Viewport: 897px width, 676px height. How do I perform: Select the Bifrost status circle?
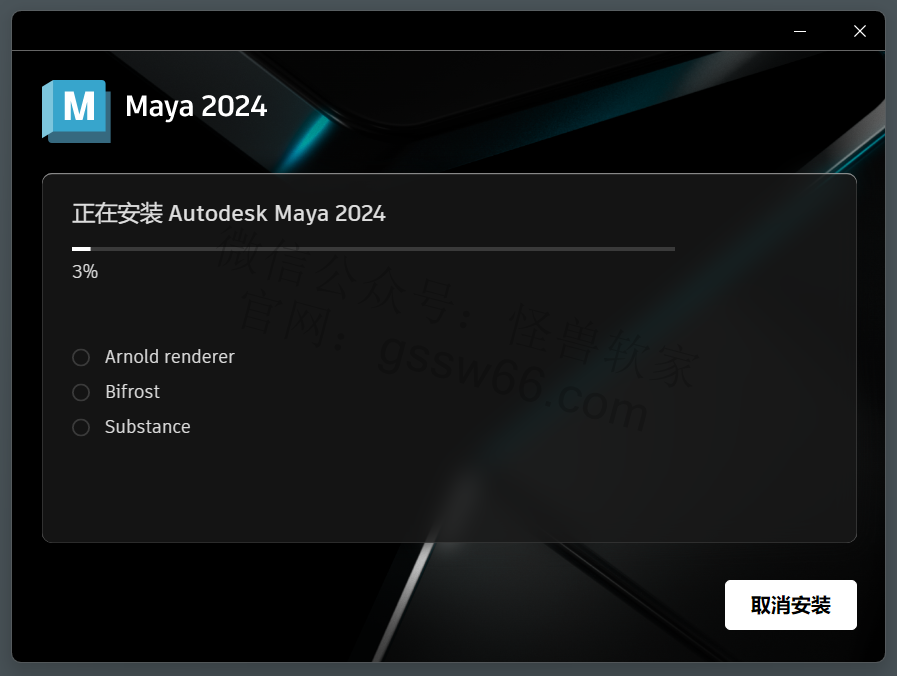[x=81, y=392]
